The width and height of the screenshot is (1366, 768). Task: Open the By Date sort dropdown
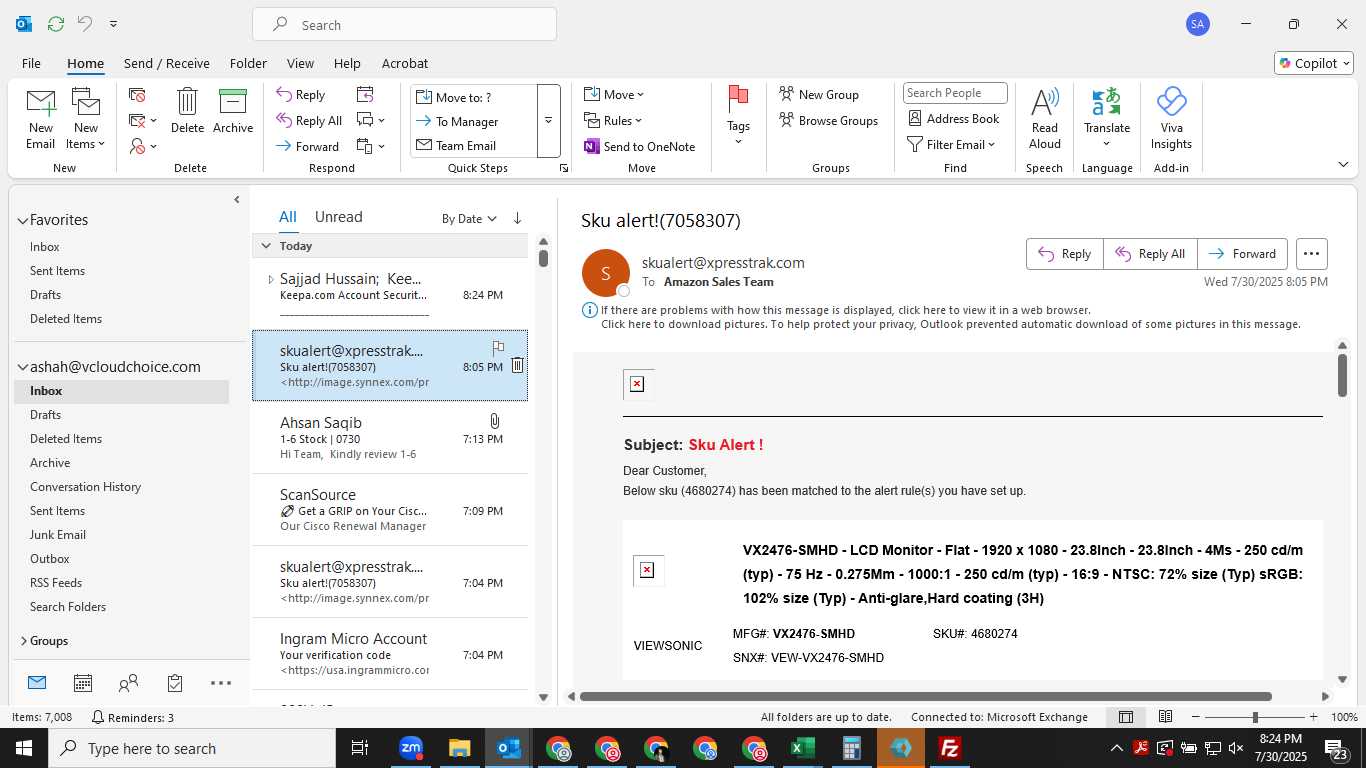469,218
